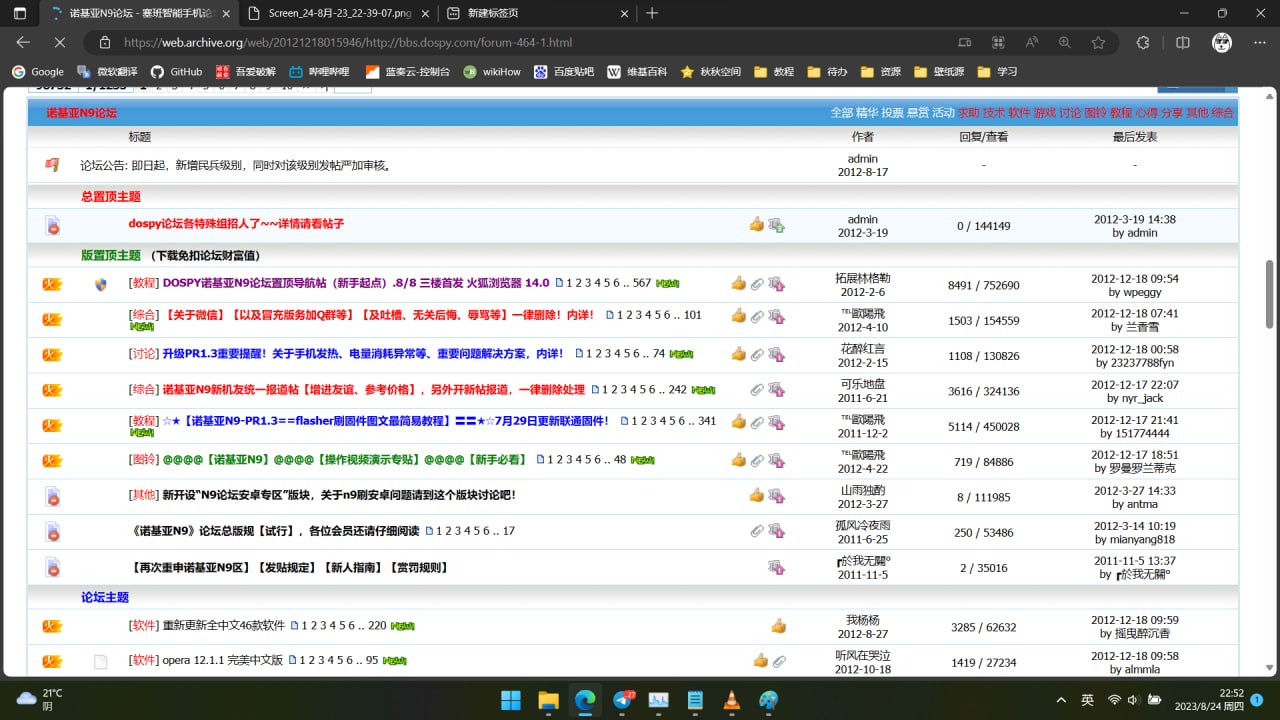Stop page loading with the X button
This screenshot has width=1280, height=720.
tap(59, 43)
